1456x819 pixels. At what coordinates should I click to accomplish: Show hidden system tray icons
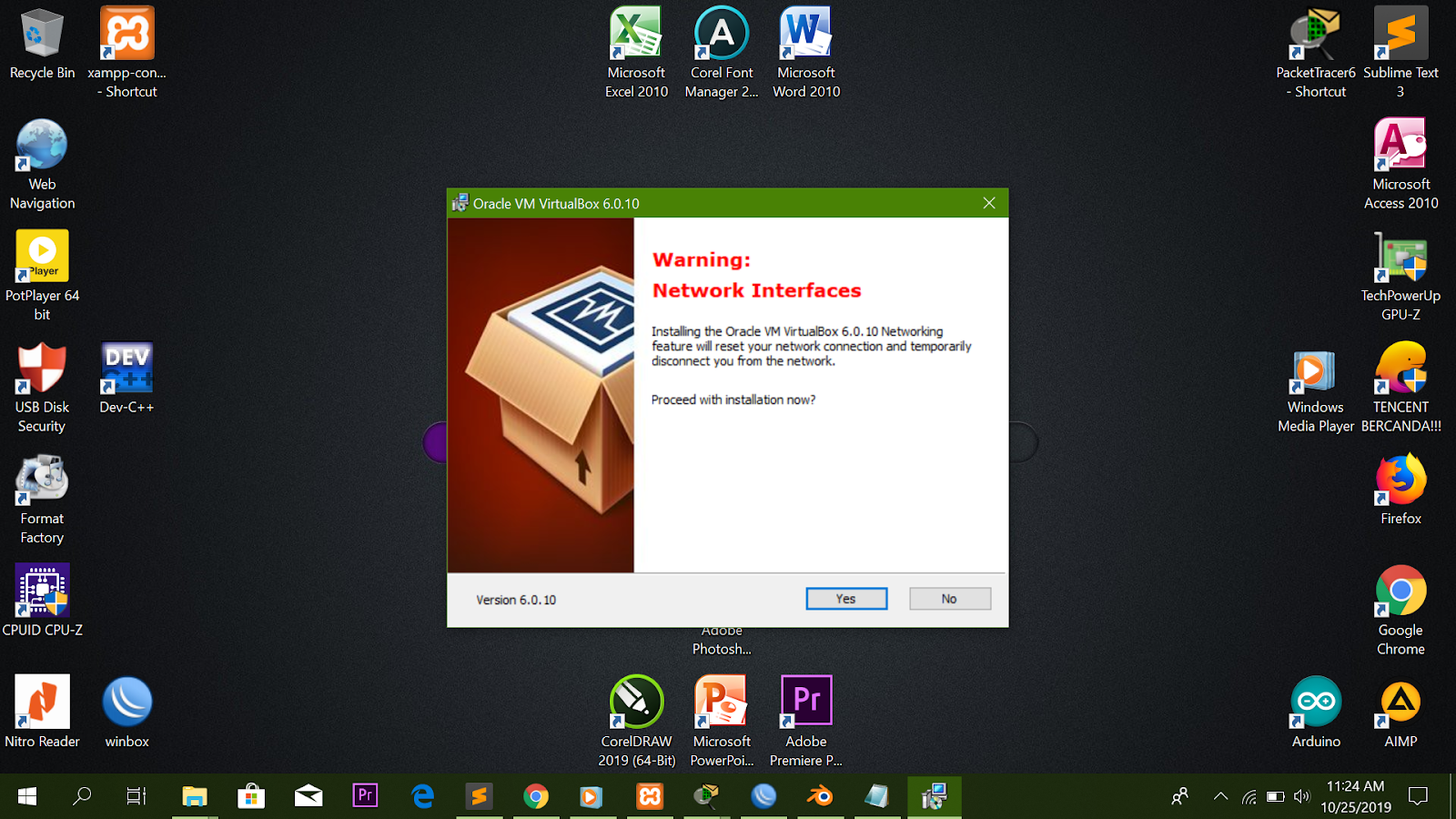(x=1220, y=797)
